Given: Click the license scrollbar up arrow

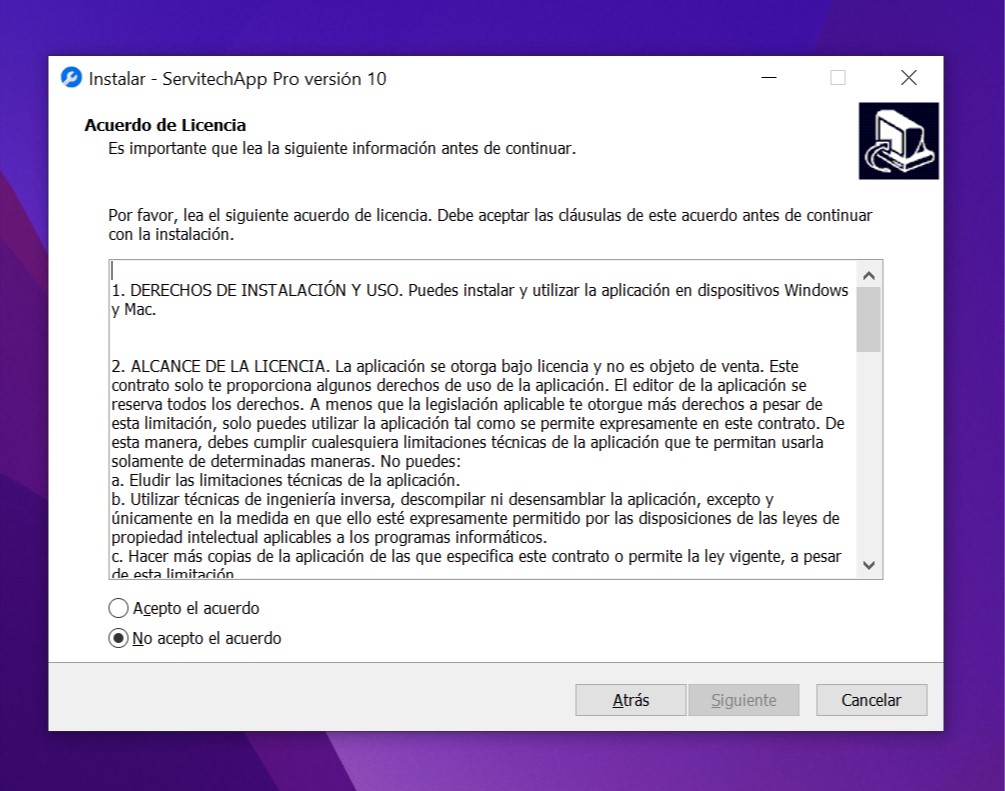Looking at the screenshot, I should (869, 276).
